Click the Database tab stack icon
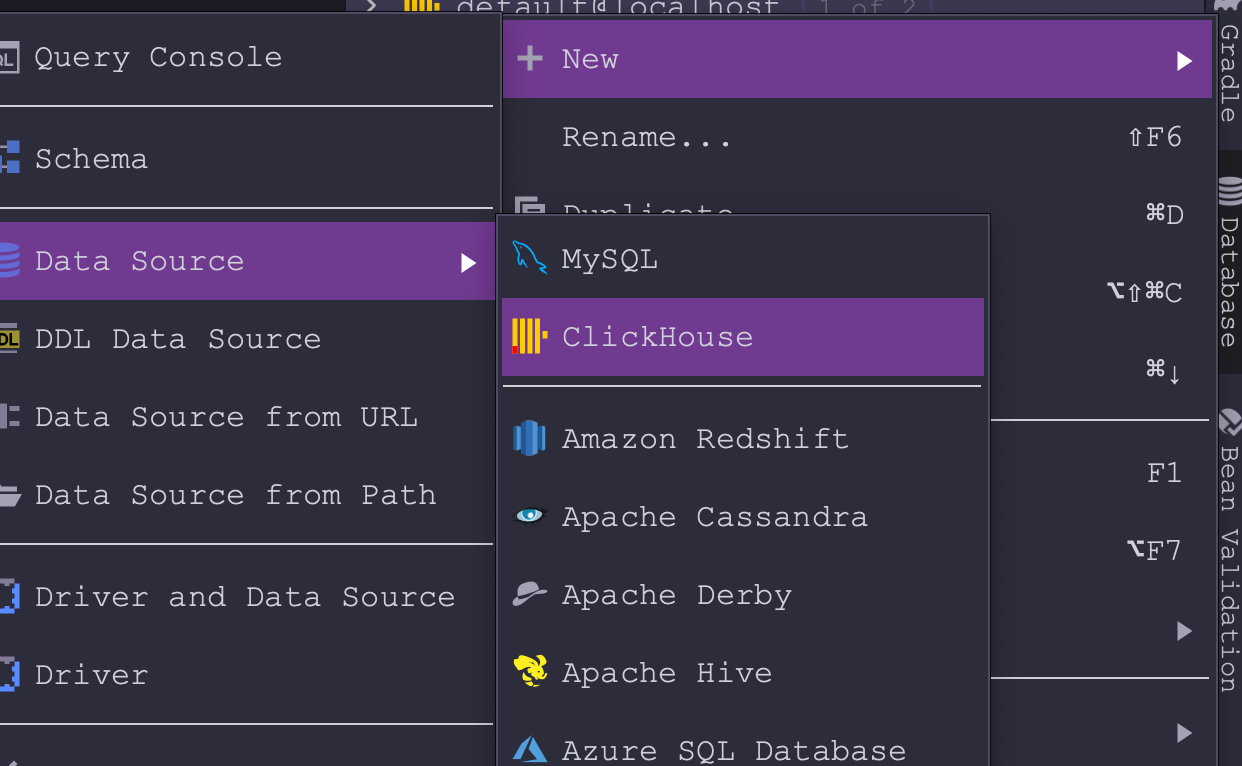1242x766 pixels. pyautogui.click(x=1230, y=190)
